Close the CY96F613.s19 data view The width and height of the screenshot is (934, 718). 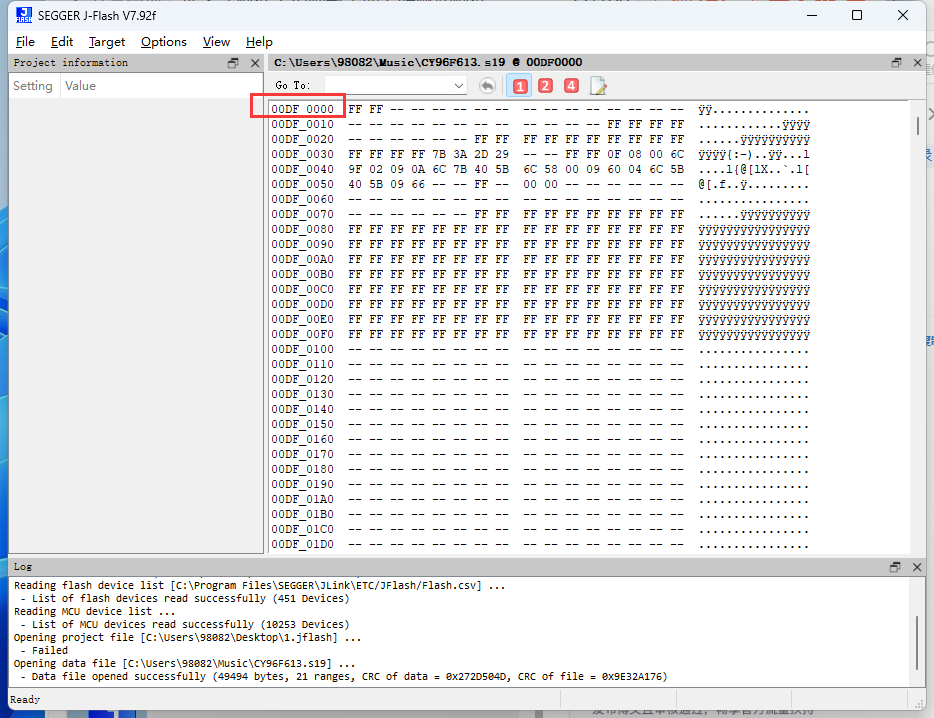coord(917,63)
